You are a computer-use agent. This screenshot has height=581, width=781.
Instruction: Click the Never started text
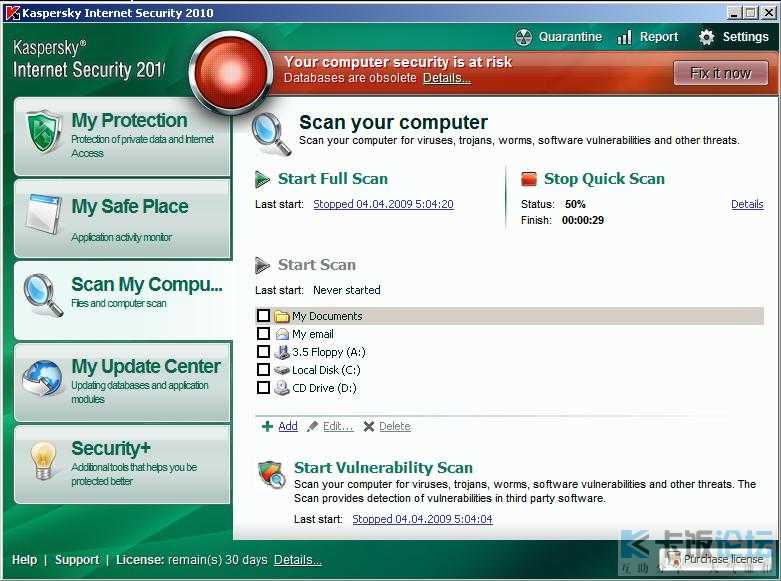(x=347, y=290)
